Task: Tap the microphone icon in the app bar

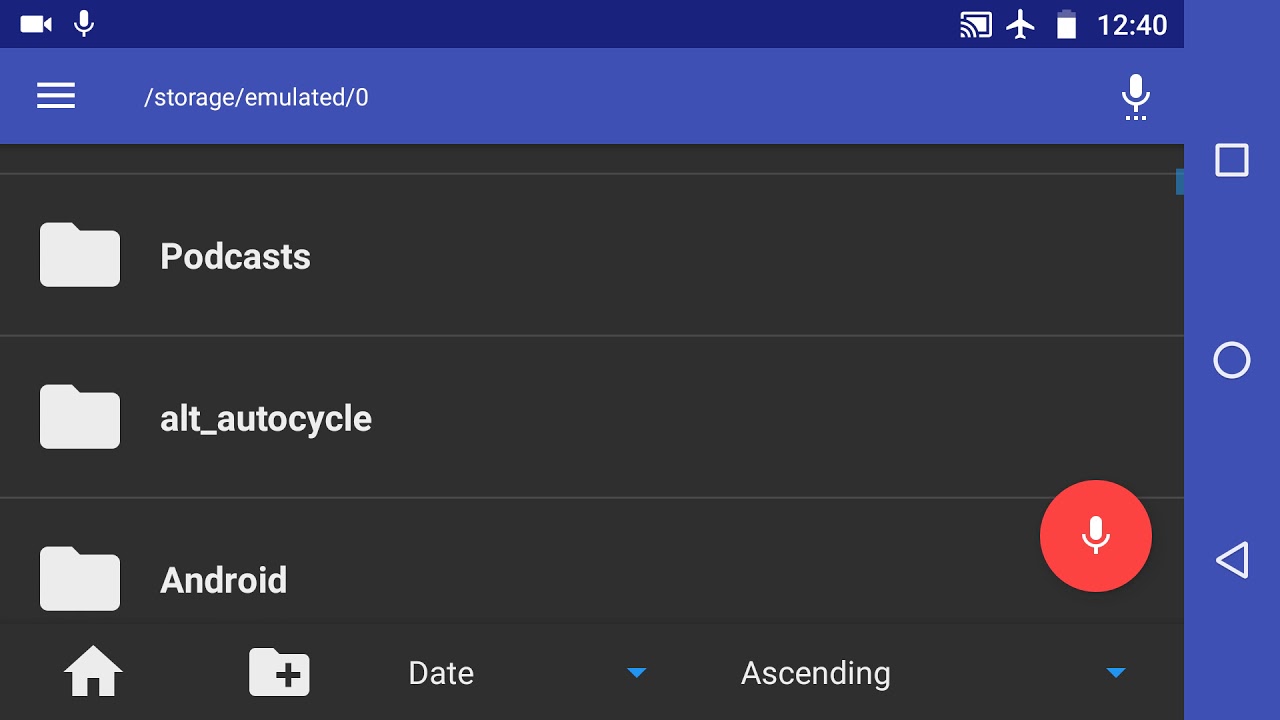Action: pos(1135,96)
